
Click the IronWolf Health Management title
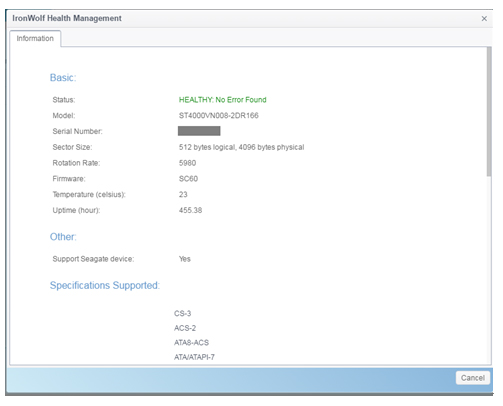coord(67,18)
